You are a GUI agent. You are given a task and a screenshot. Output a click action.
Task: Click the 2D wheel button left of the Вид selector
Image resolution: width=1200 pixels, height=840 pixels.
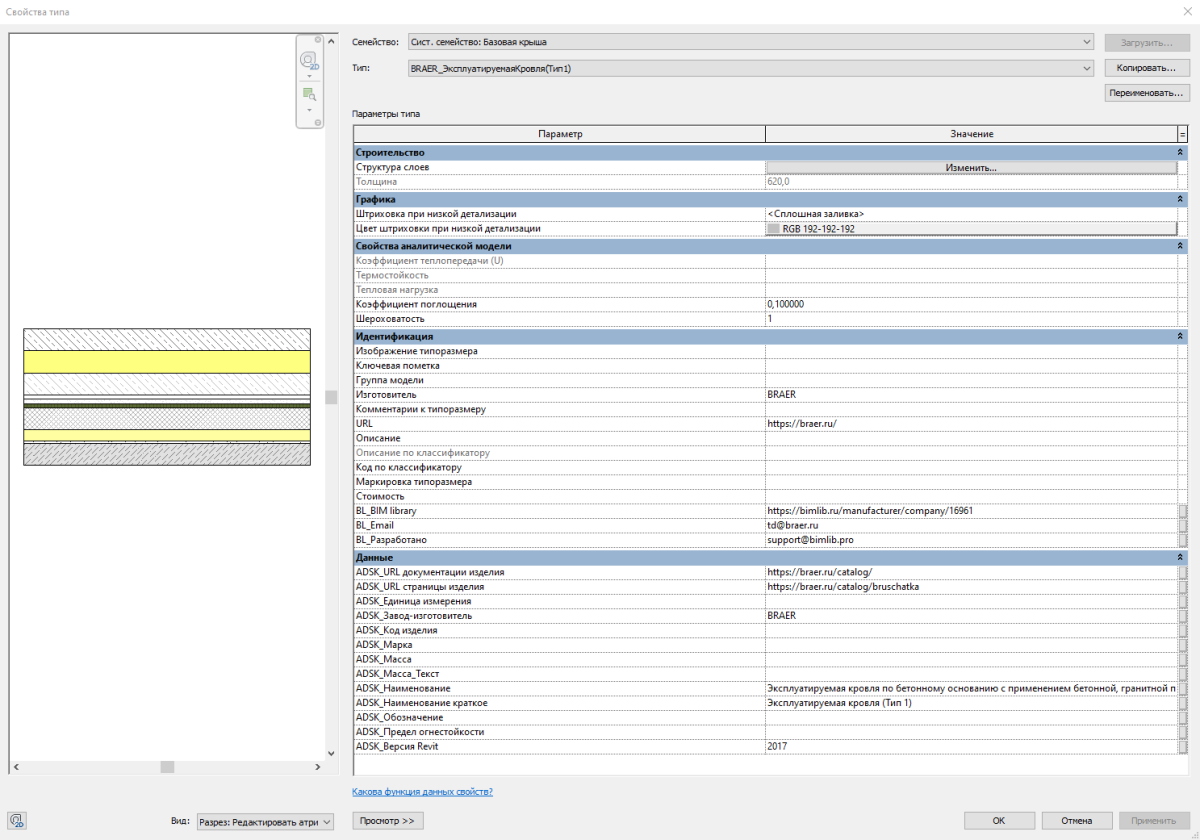click(17, 821)
